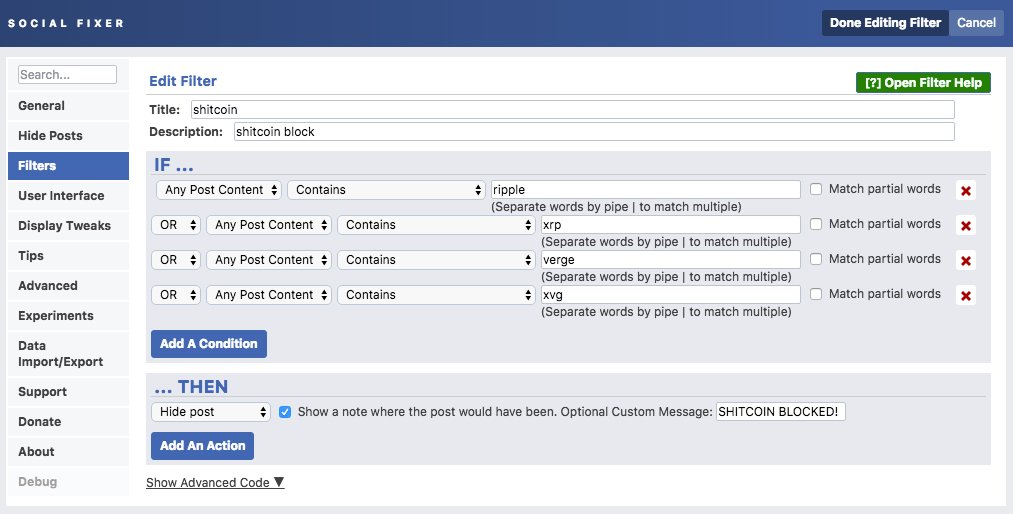Viewport: 1013px width, 514px height.
Task: Change the OR selector in xvg row
Action: (176, 294)
